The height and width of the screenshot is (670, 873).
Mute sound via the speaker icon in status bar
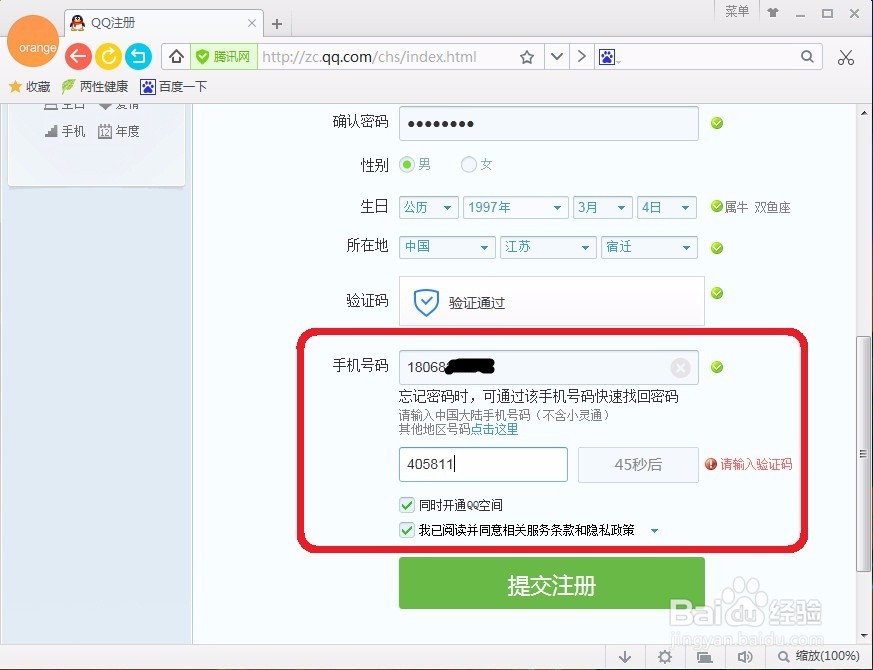pos(744,657)
